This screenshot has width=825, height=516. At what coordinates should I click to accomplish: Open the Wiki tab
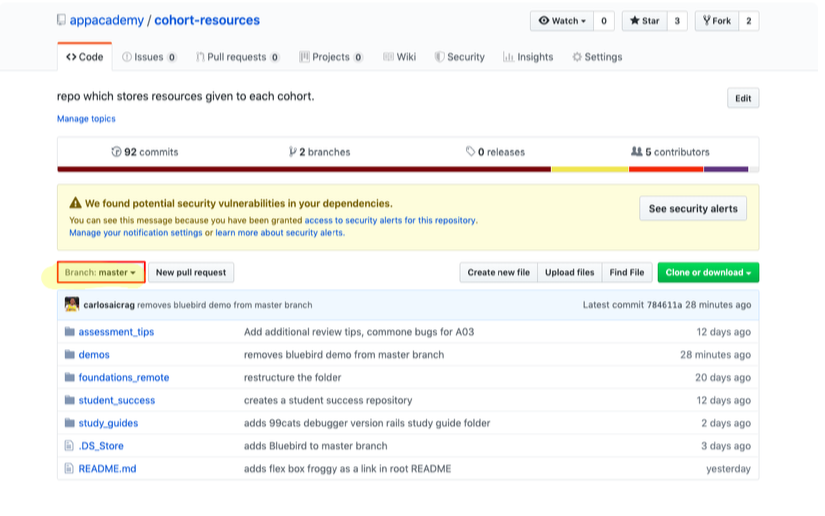[x=399, y=57]
